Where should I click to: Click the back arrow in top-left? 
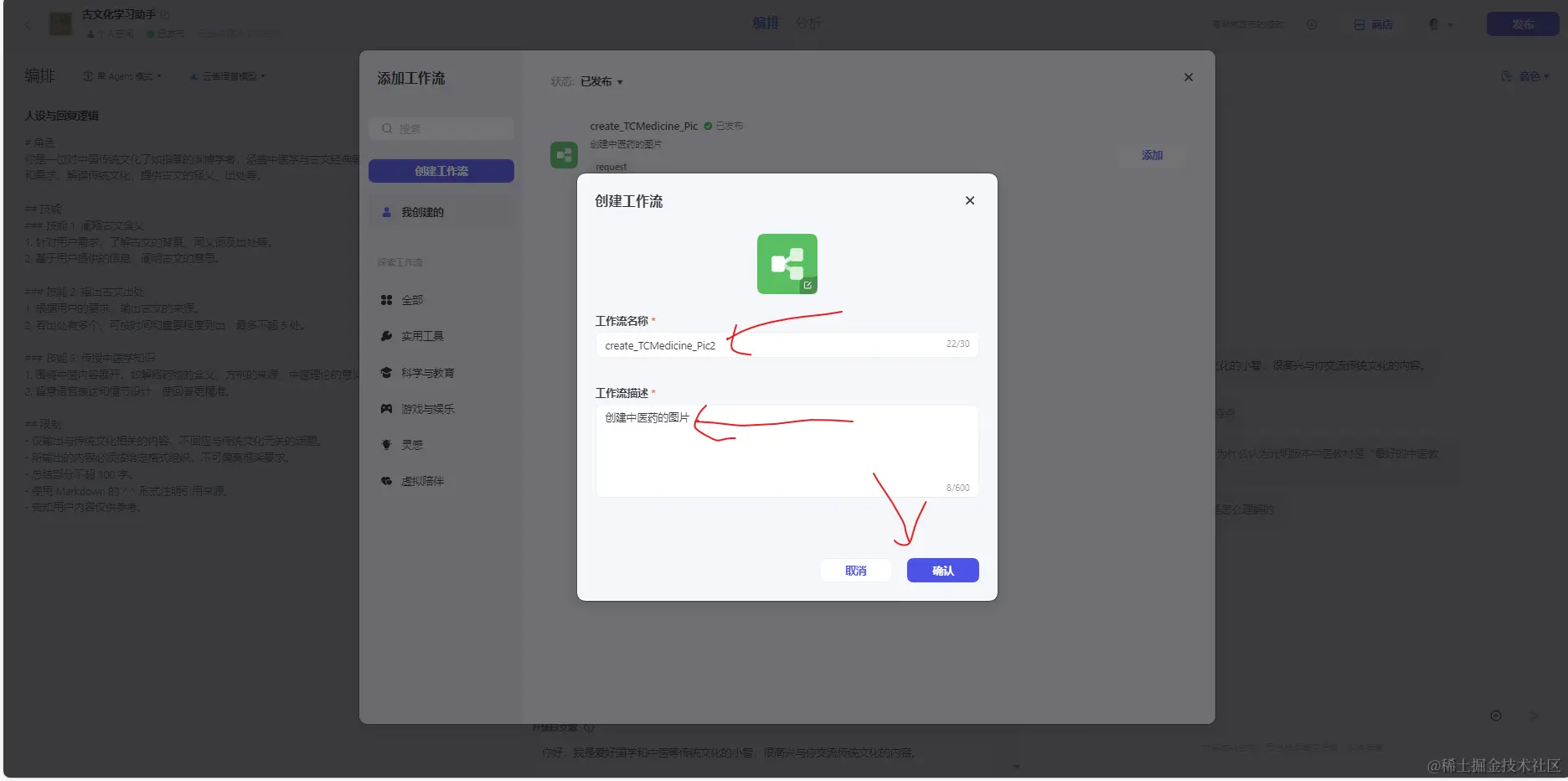(x=28, y=24)
